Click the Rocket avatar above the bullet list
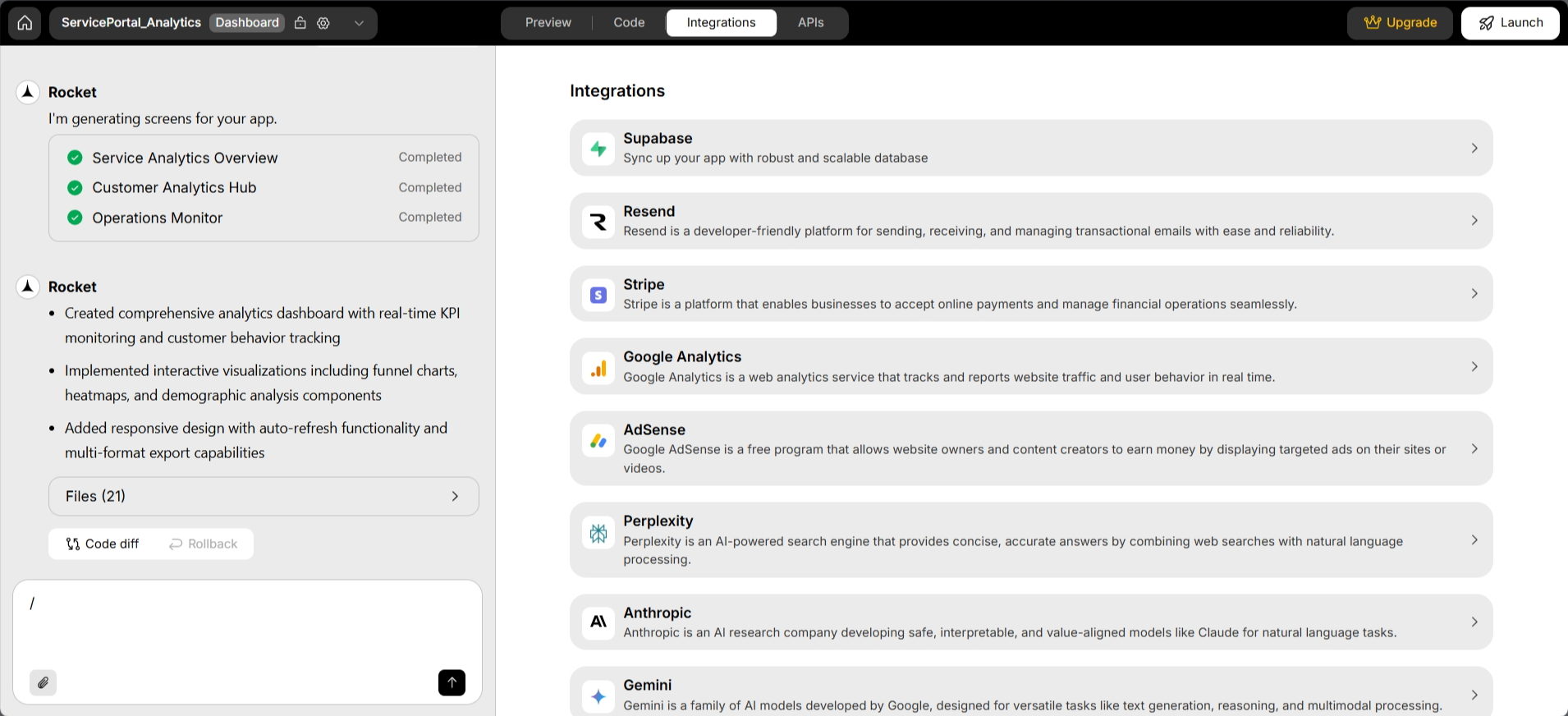1568x716 pixels. coord(28,287)
